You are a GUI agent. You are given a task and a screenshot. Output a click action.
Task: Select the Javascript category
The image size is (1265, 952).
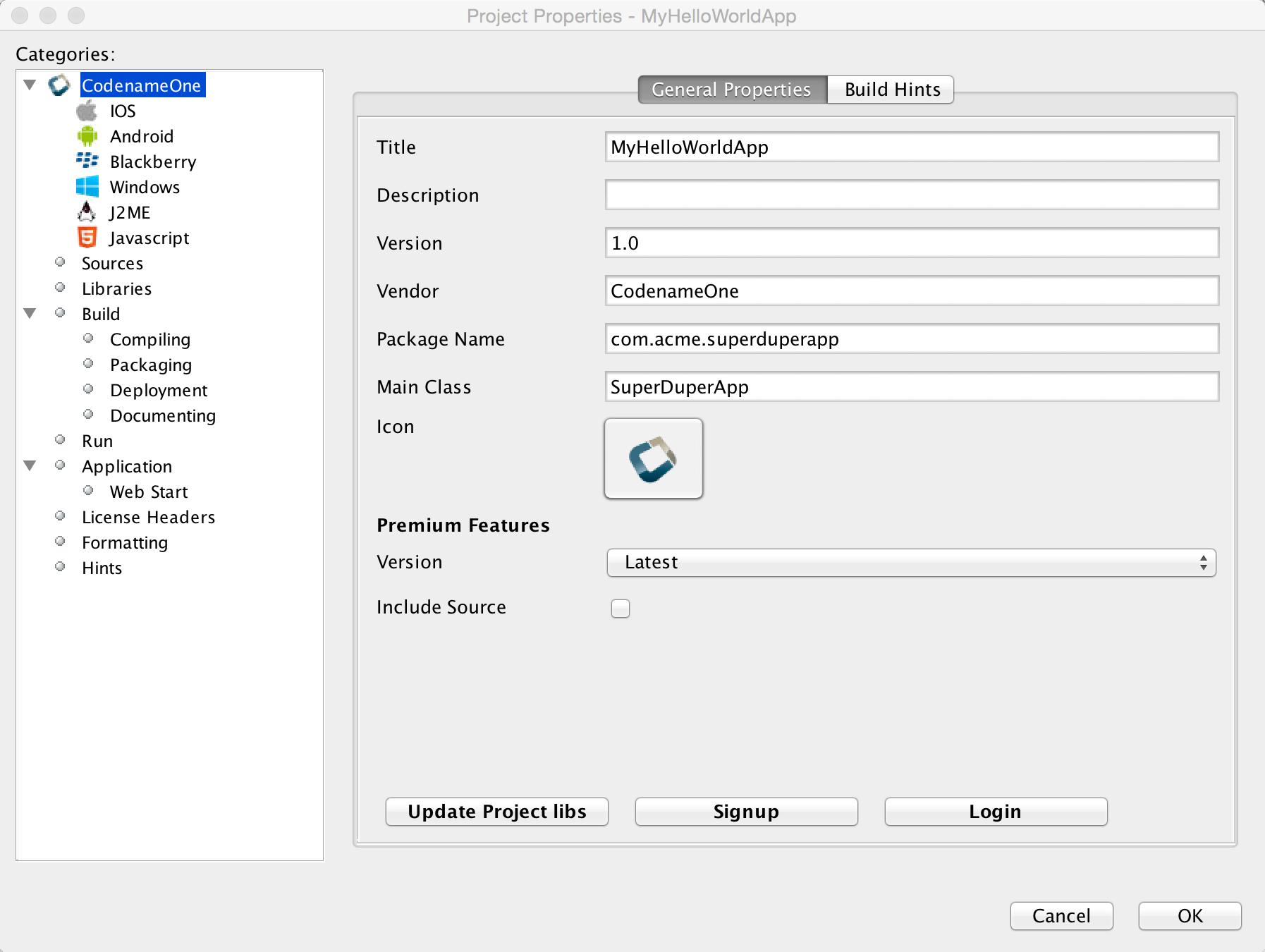(x=149, y=238)
